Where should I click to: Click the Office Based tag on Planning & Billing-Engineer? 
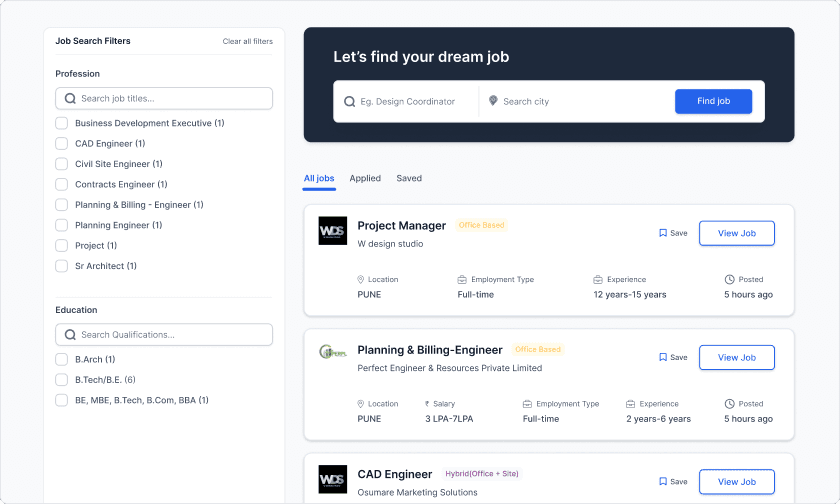(537, 349)
